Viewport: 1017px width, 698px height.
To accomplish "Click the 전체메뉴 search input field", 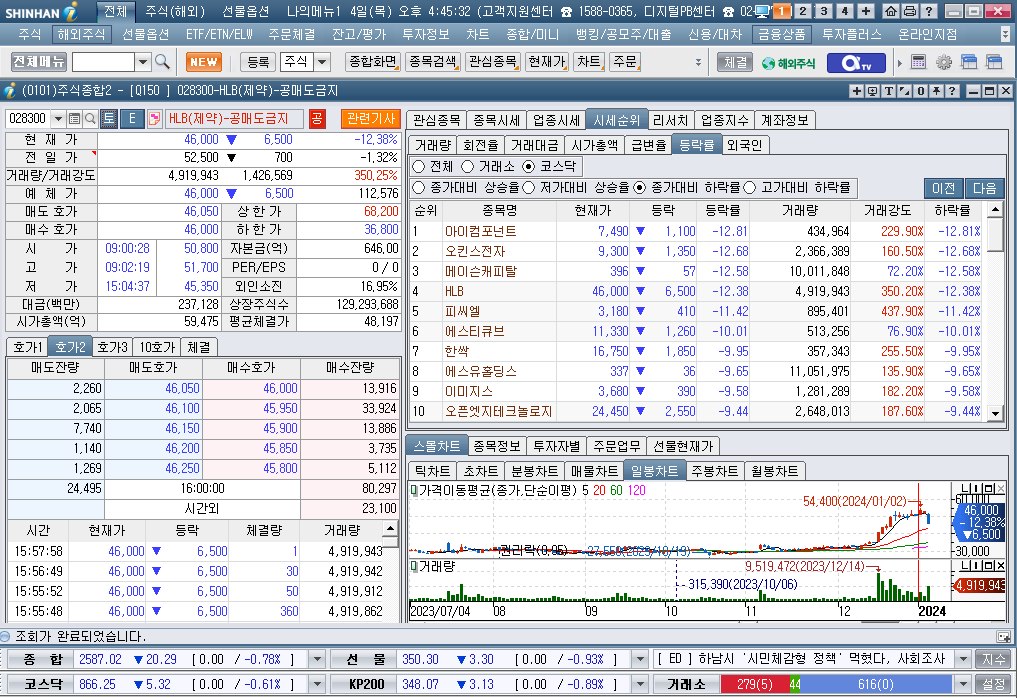I will click(104, 62).
